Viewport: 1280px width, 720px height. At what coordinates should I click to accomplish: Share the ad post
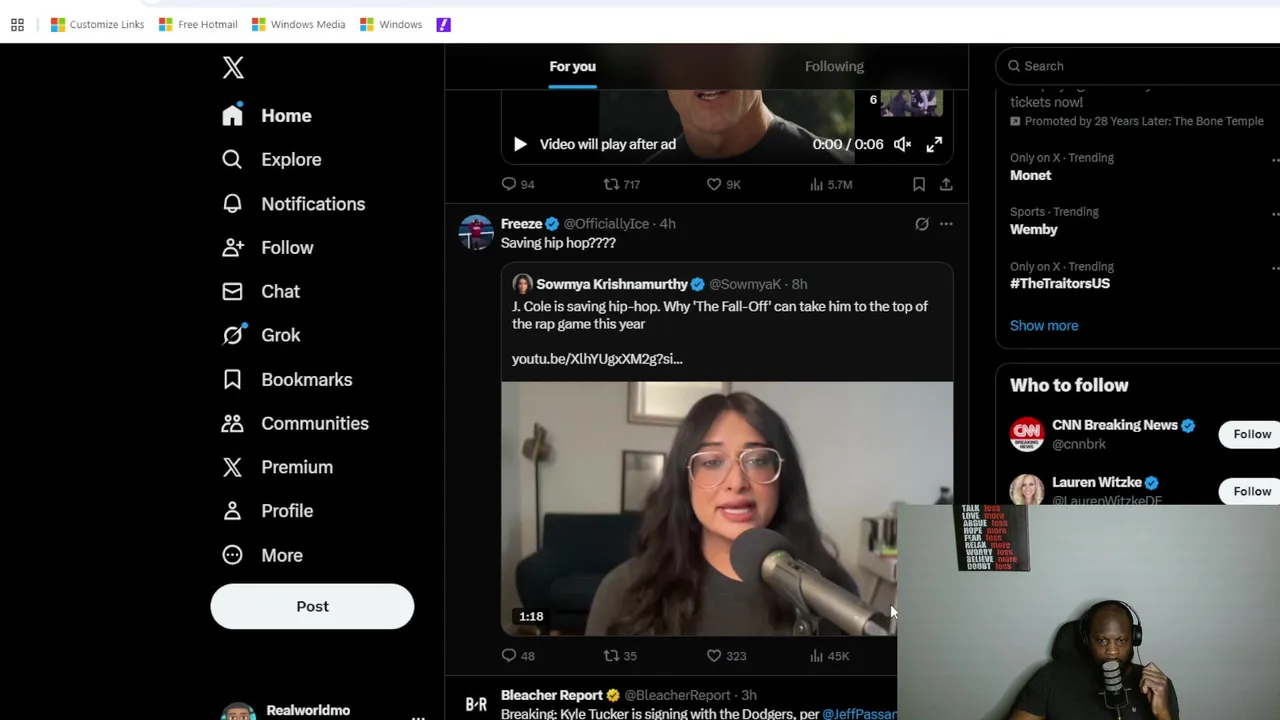pyautogui.click(x=946, y=184)
